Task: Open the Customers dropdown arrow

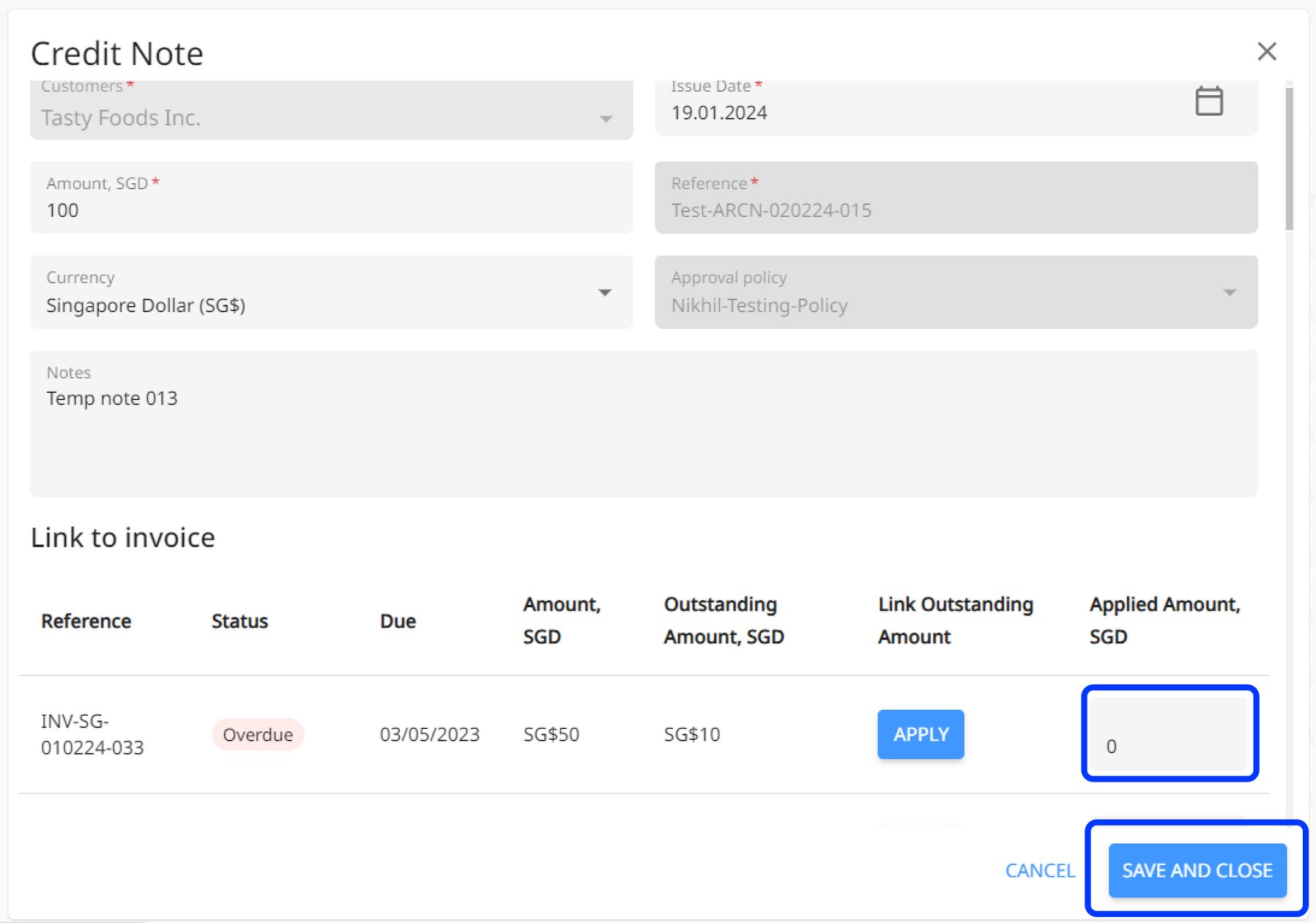Action: click(x=605, y=117)
